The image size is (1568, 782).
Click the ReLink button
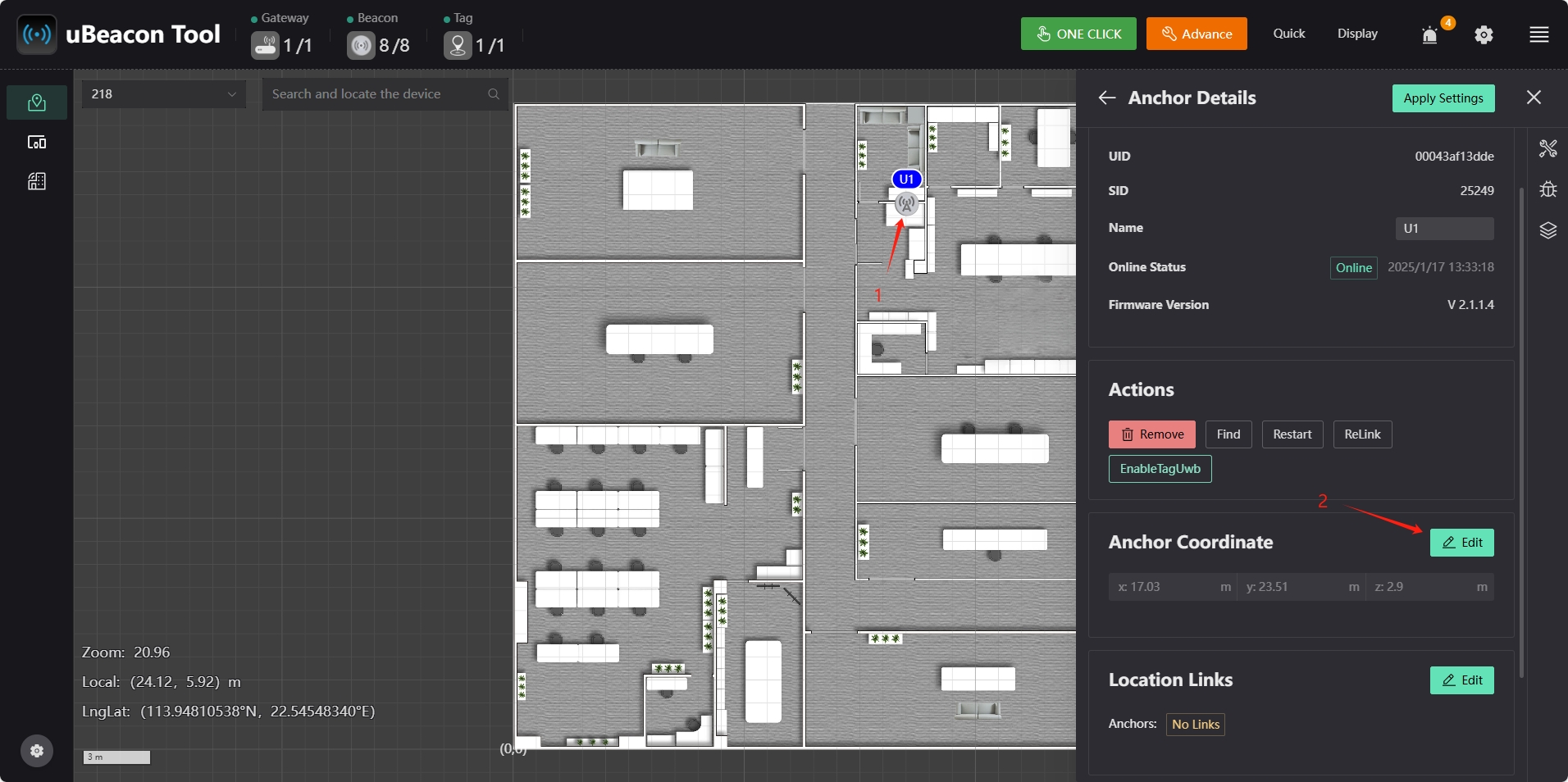[x=1362, y=434]
